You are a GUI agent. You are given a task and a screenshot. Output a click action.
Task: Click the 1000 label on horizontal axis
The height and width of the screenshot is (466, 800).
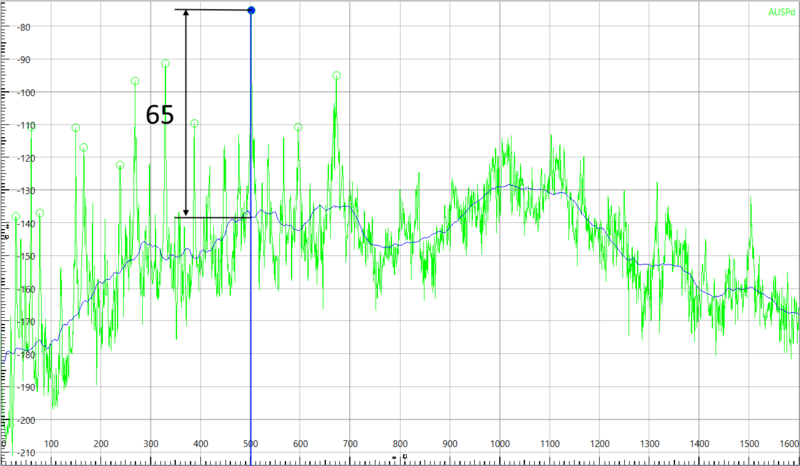click(x=499, y=444)
